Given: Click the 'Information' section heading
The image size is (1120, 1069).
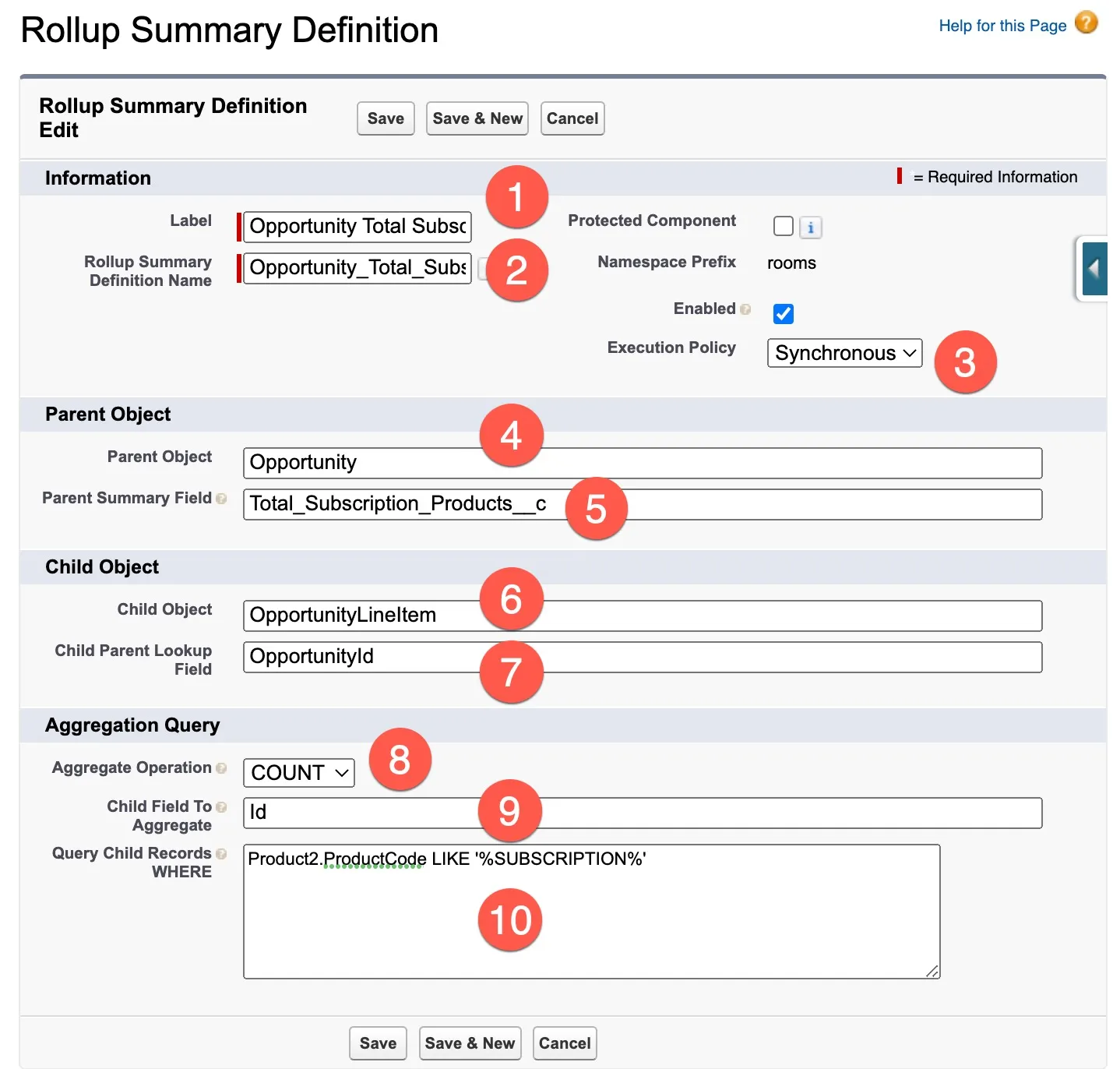Looking at the screenshot, I should [98, 178].
